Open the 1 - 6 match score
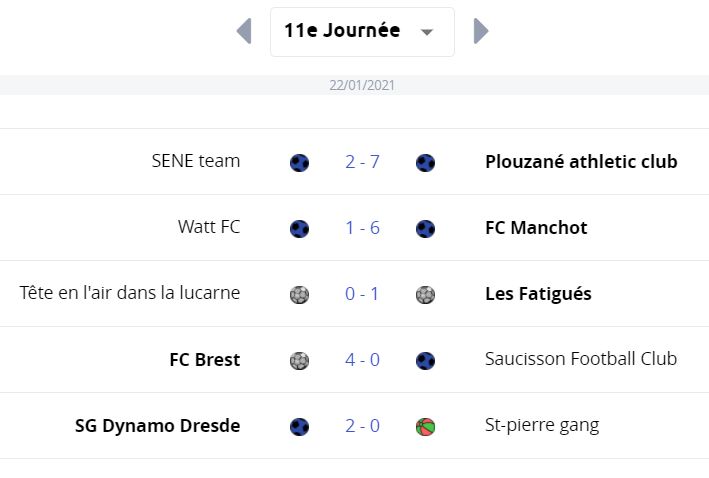 click(x=362, y=228)
